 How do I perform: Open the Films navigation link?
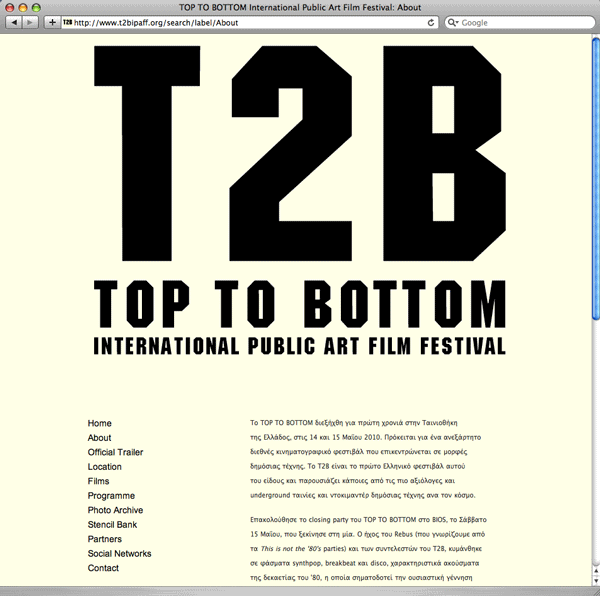98,481
